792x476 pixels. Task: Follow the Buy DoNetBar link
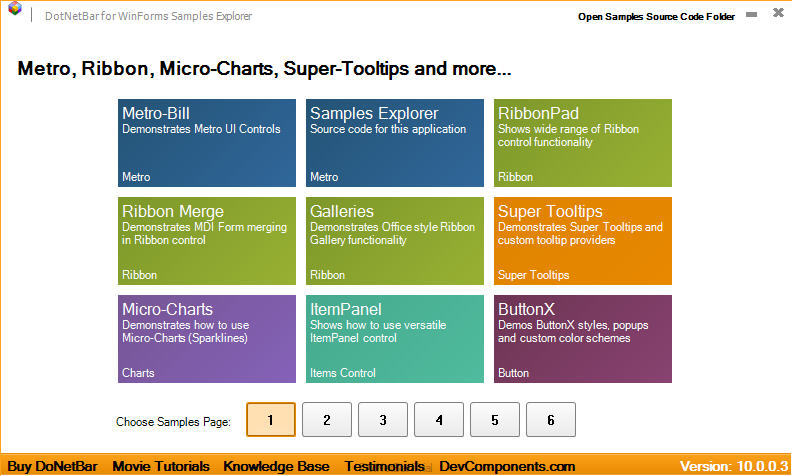click(x=52, y=466)
